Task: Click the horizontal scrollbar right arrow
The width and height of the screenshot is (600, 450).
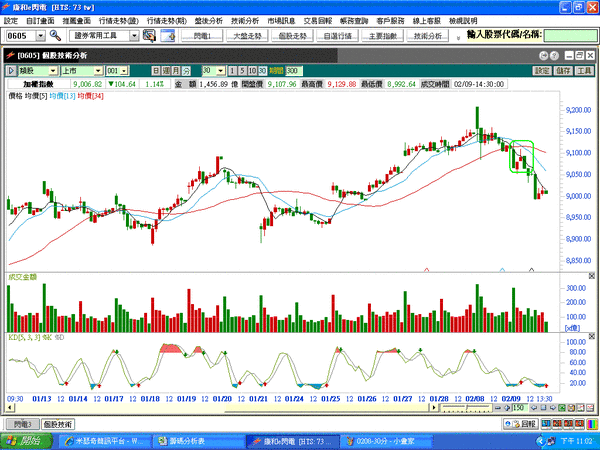Action: 434,408
